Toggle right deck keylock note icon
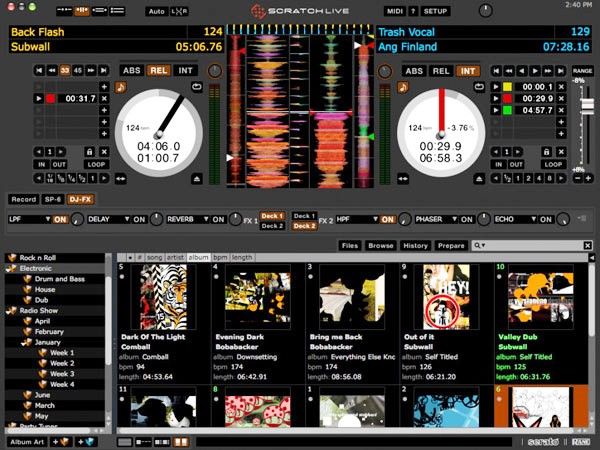Image resolution: width=600 pixels, height=450 pixels. [x=403, y=87]
